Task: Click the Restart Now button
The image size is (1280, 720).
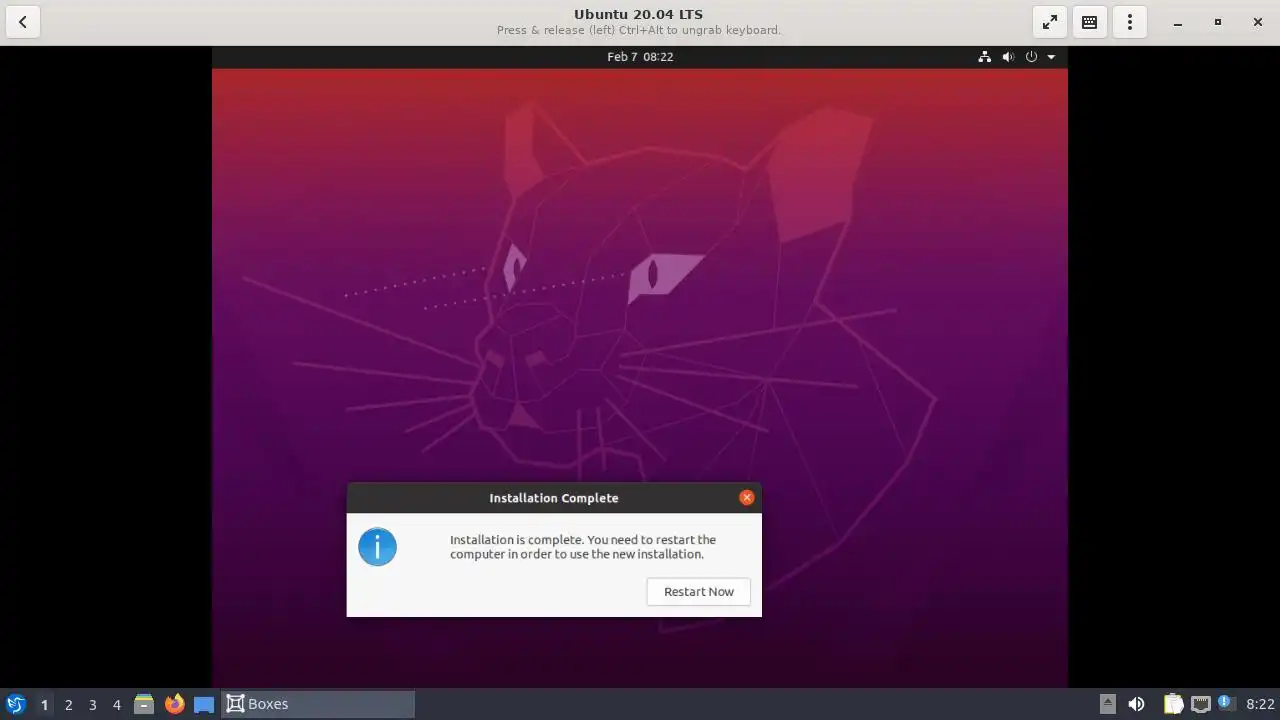Action: [698, 591]
